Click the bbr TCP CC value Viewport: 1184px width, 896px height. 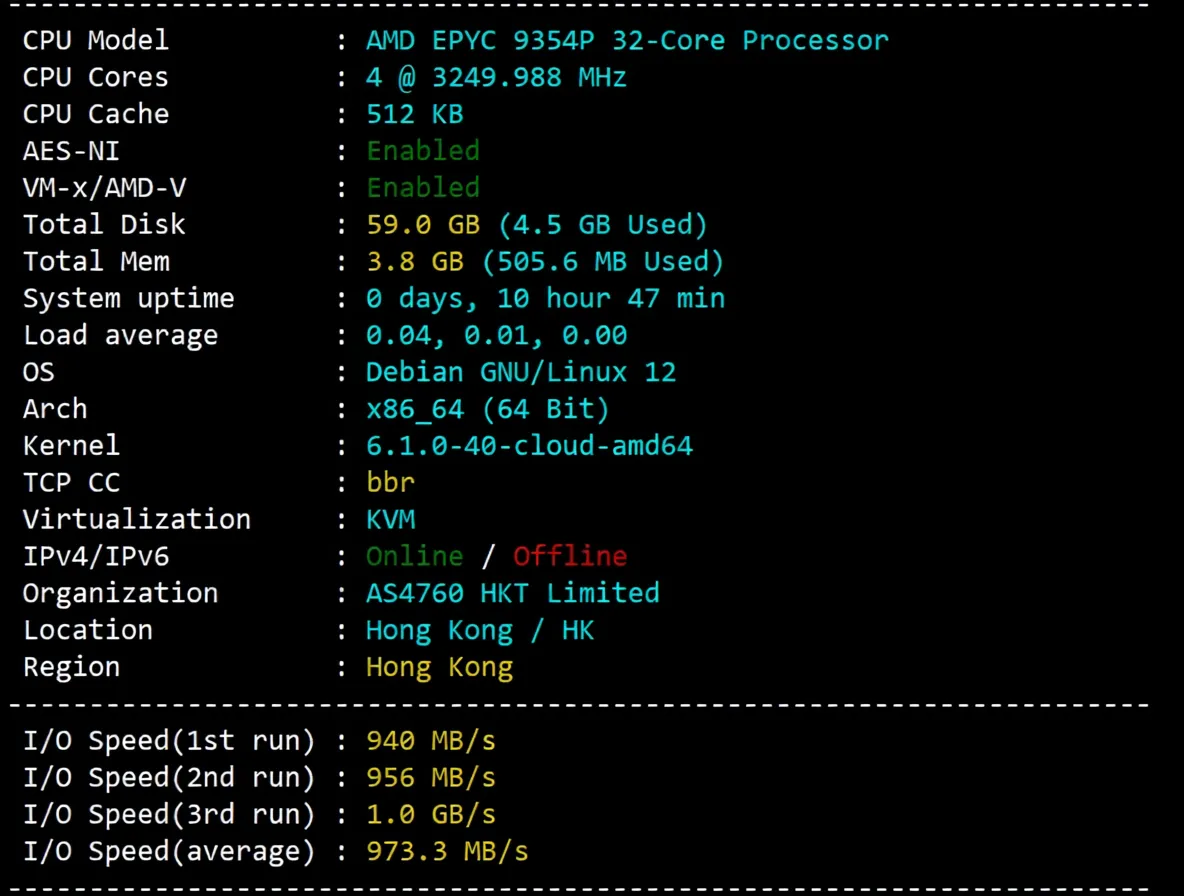(x=390, y=482)
